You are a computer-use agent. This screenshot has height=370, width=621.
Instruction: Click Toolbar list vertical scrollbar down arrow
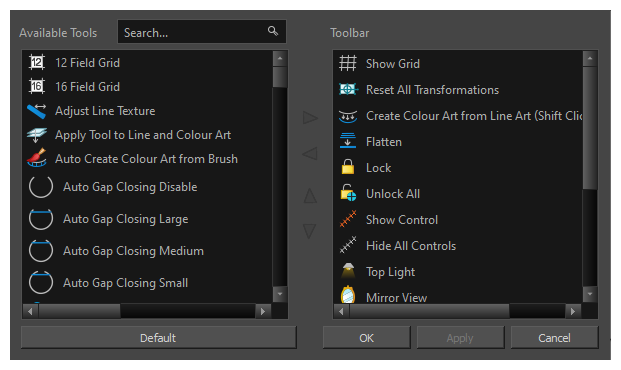coord(590,294)
